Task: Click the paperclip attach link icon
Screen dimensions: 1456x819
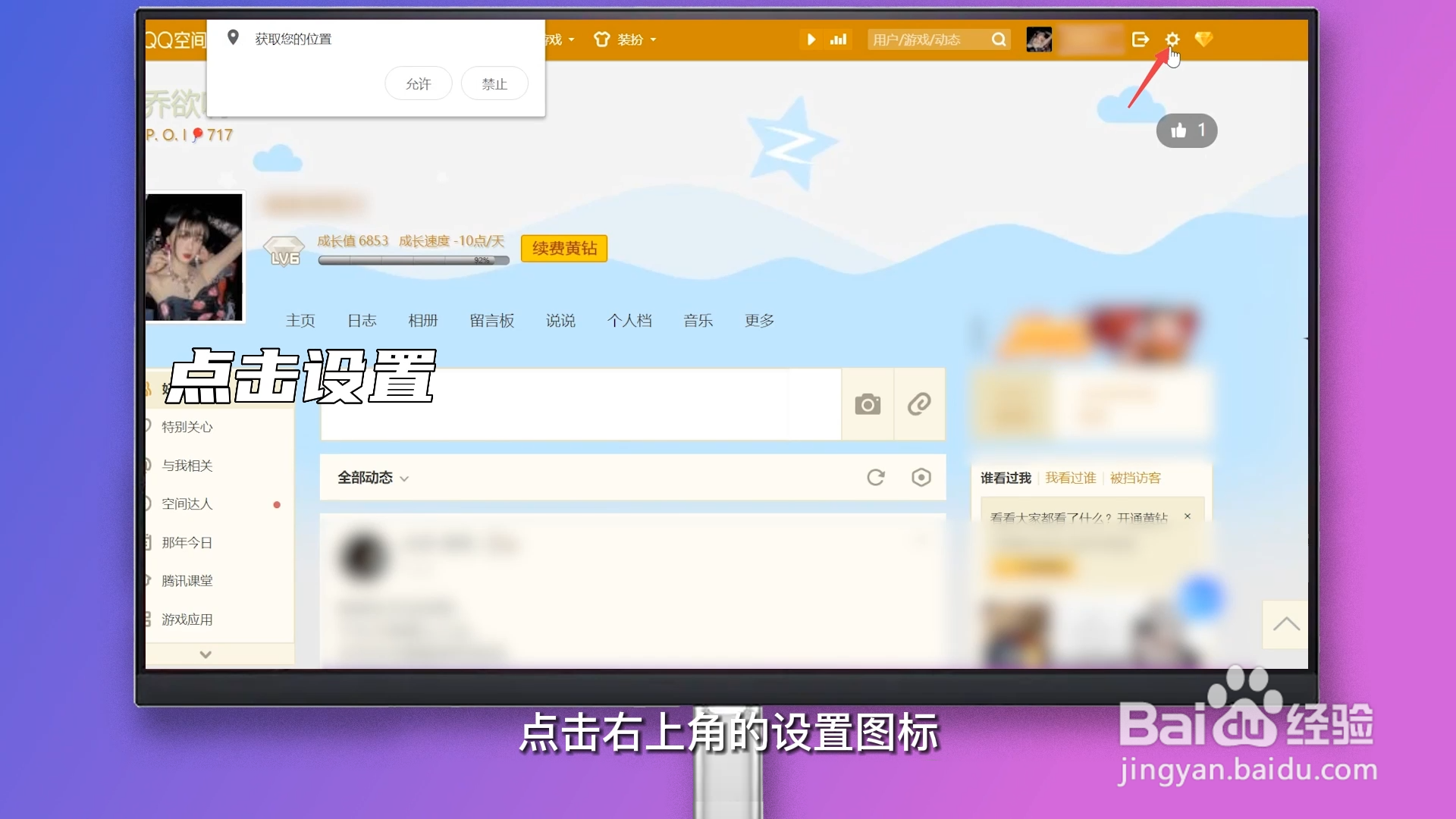Action: tap(919, 404)
